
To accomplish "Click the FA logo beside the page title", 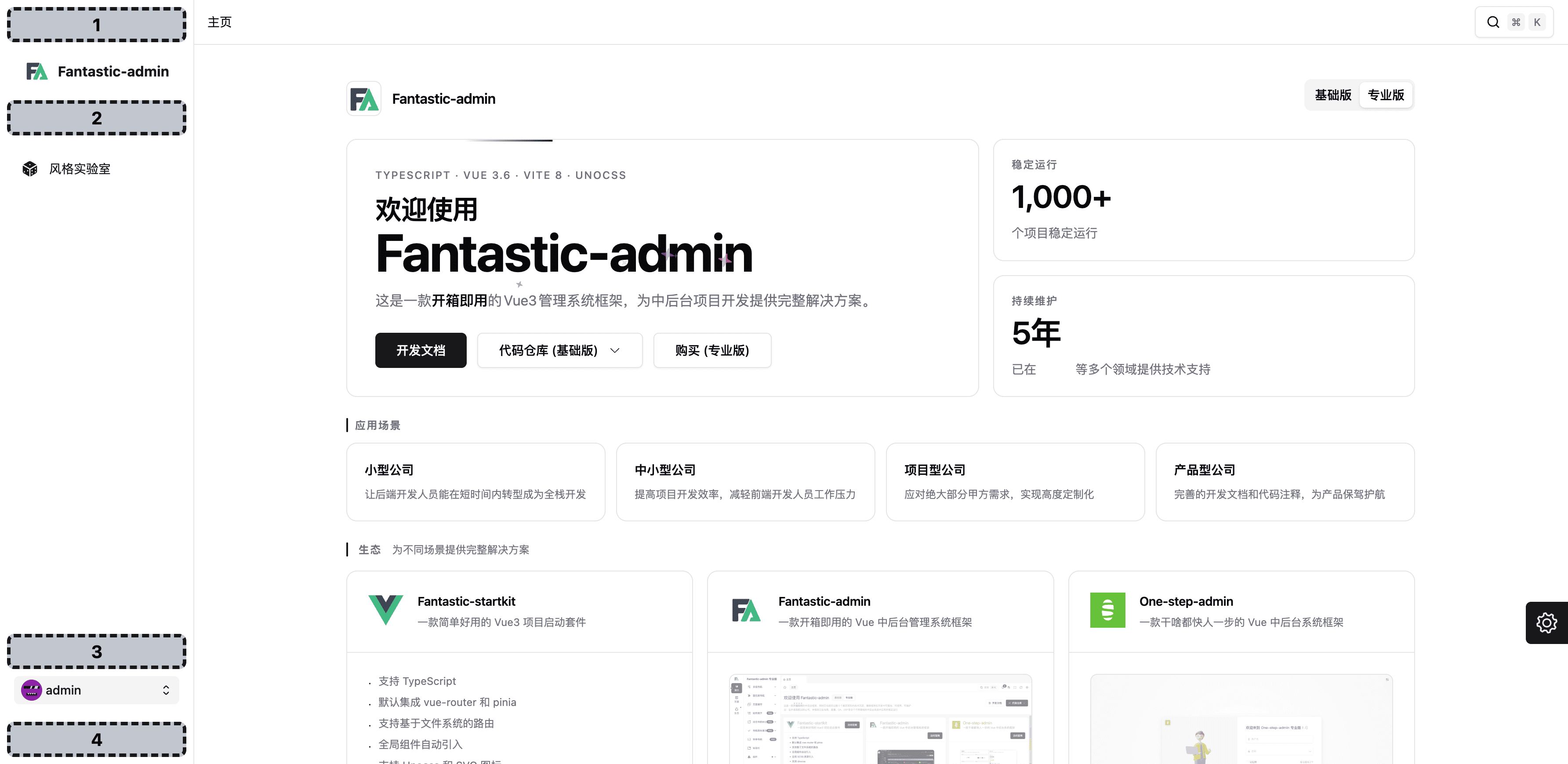I will pyautogui.click(x=364, y=98).
